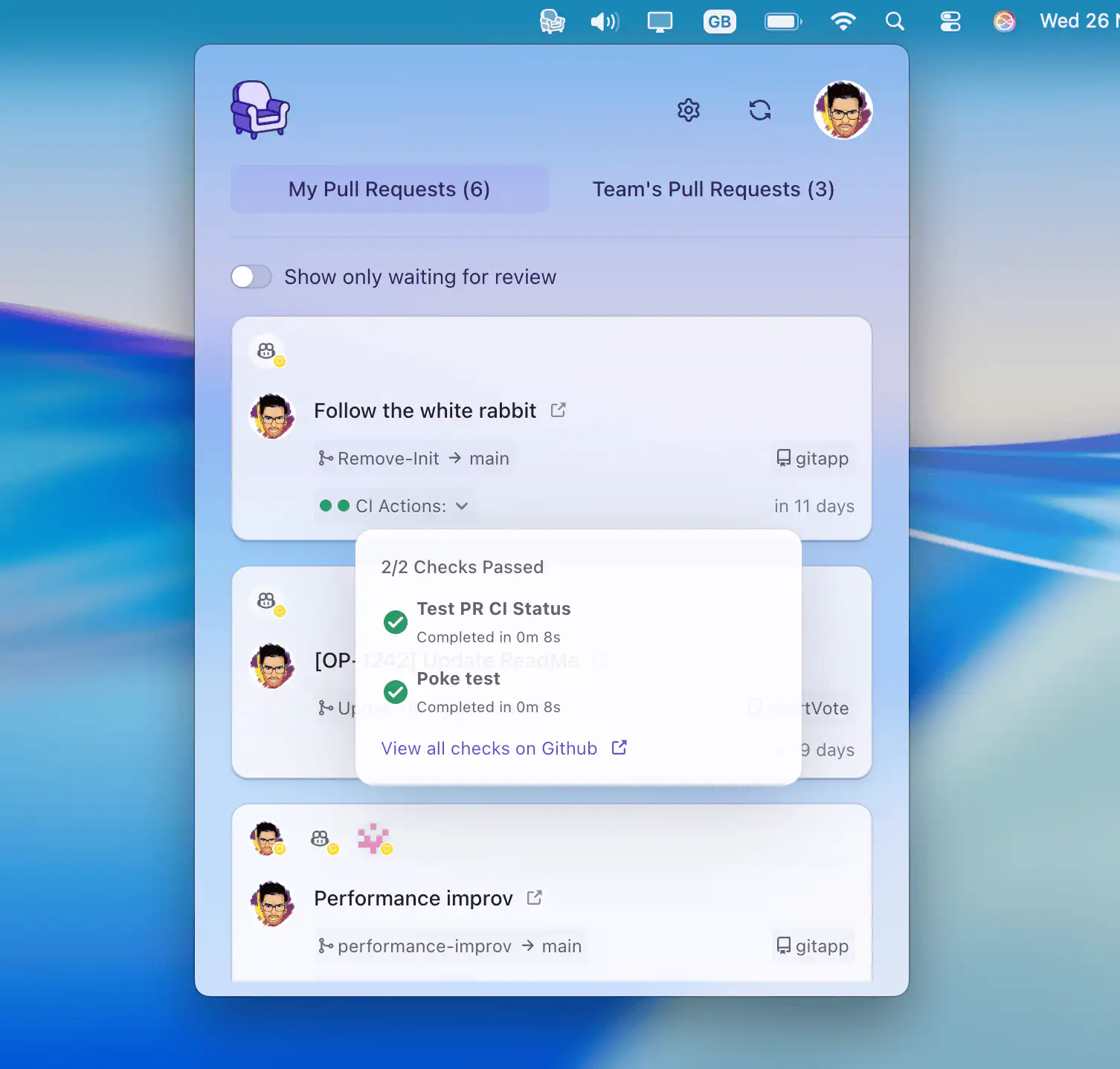This screenshot has width=1120, height=1069.
Task: Open the user profile avatar in header
Action: [x=843, y=111]
